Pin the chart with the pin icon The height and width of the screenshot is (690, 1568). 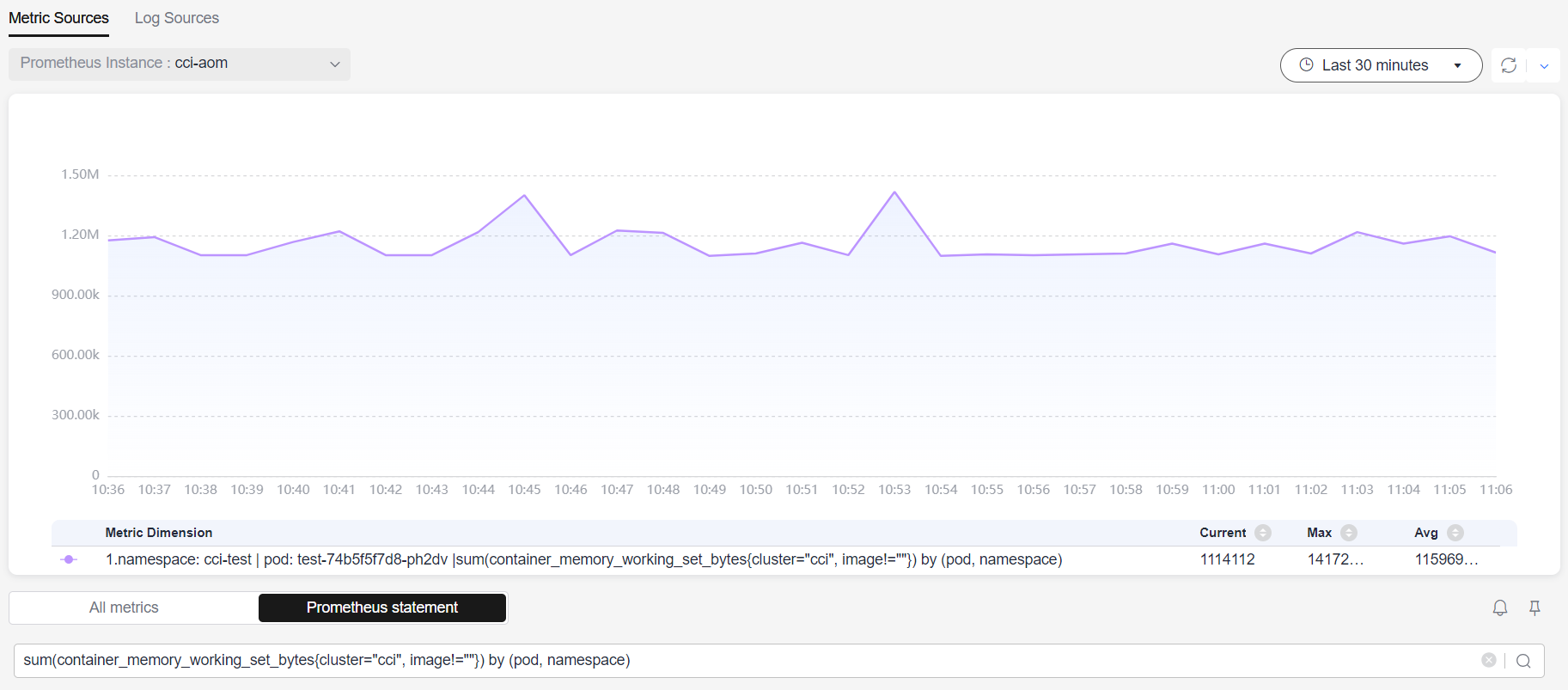1534,608
